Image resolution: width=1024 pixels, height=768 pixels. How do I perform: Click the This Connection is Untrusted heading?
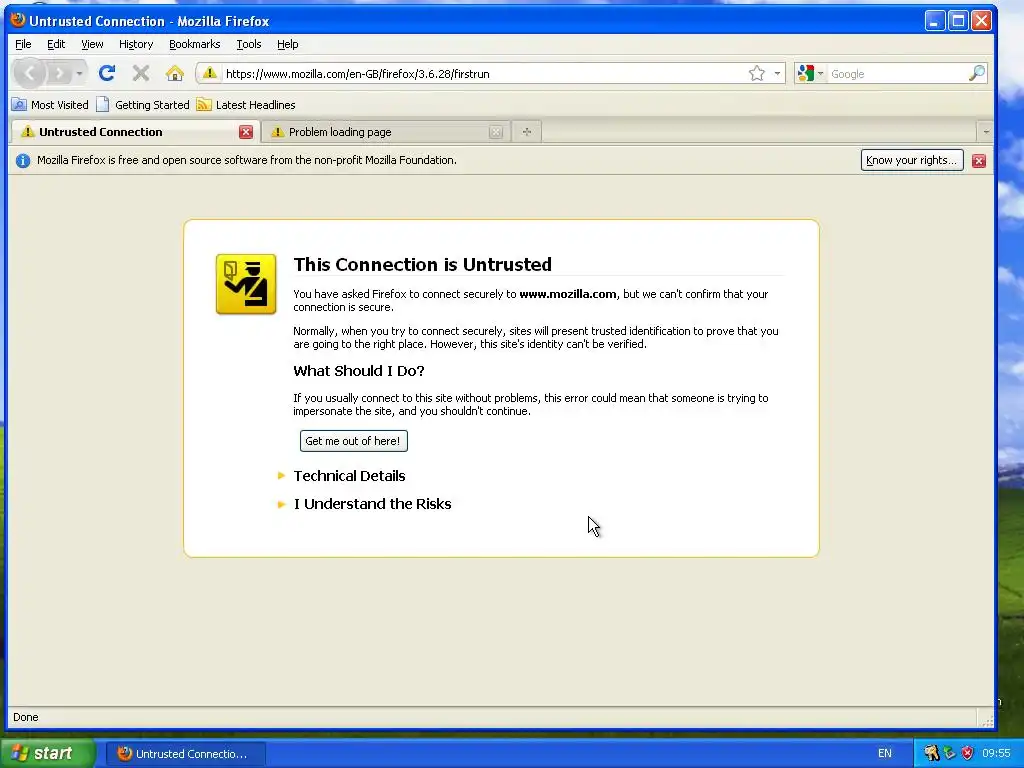coord(423,264)
